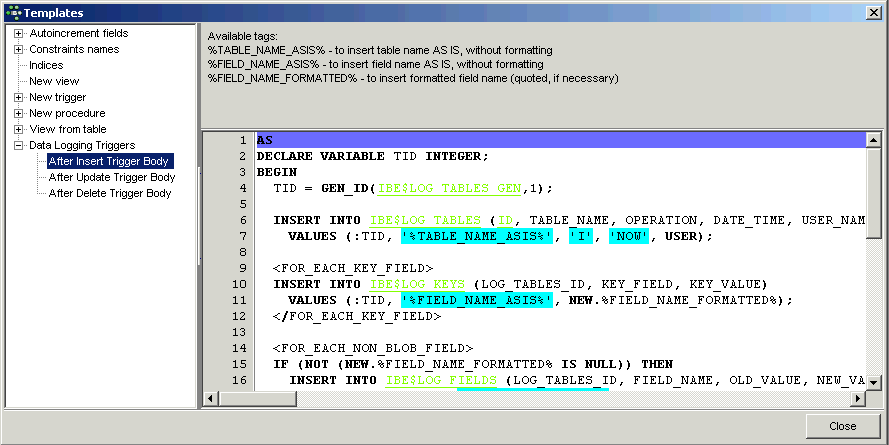
Task: Open After Delete Trigger Body template
Action: point(109,193)
